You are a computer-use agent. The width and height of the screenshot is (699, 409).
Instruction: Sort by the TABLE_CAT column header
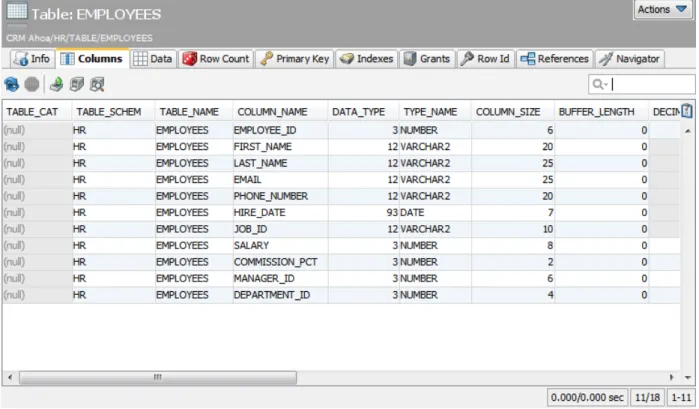[x=37, y=112]
